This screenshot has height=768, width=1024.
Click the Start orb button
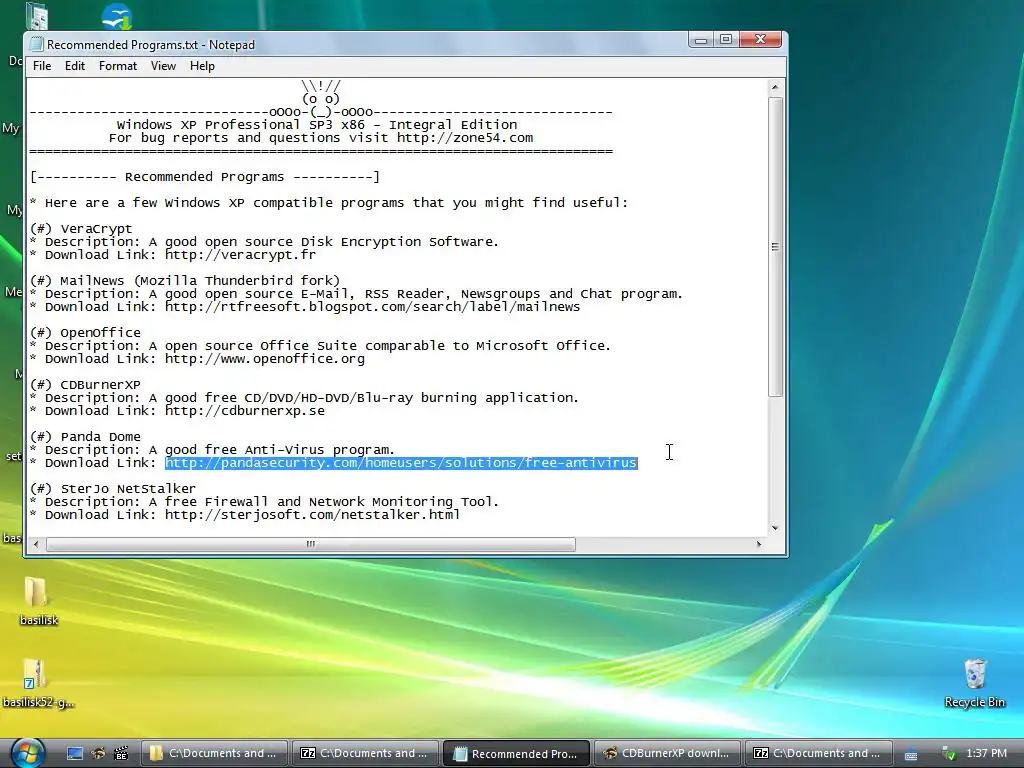(27, 753)
